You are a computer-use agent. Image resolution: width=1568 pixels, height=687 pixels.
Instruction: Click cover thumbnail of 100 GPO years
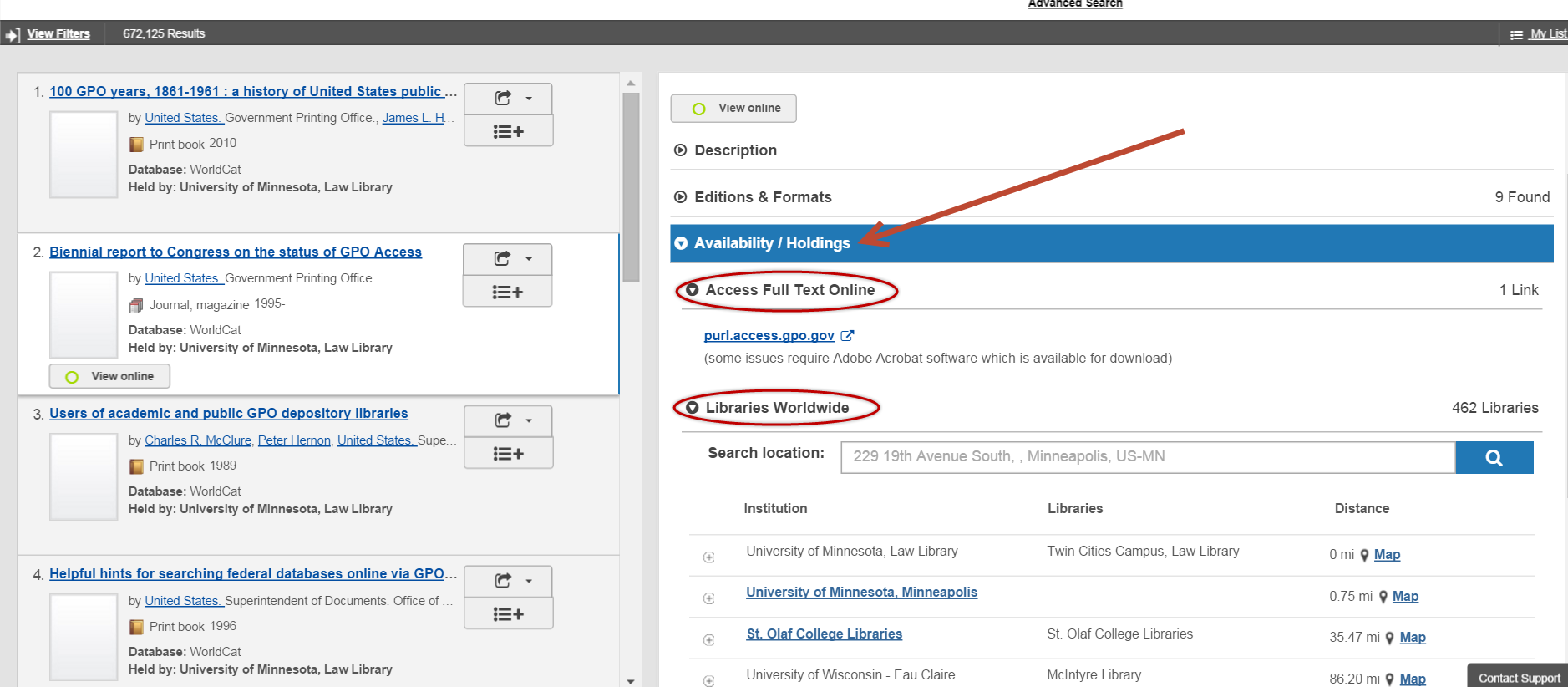click(x=84, y=155)
